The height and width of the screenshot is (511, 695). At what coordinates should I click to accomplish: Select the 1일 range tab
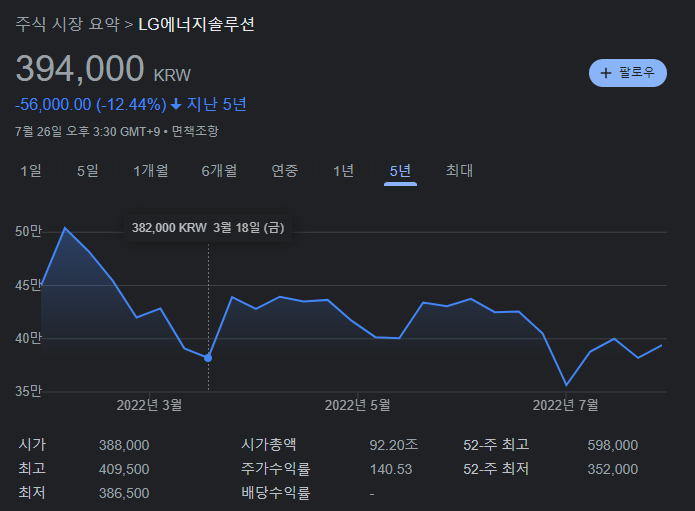tap(31, 171)
